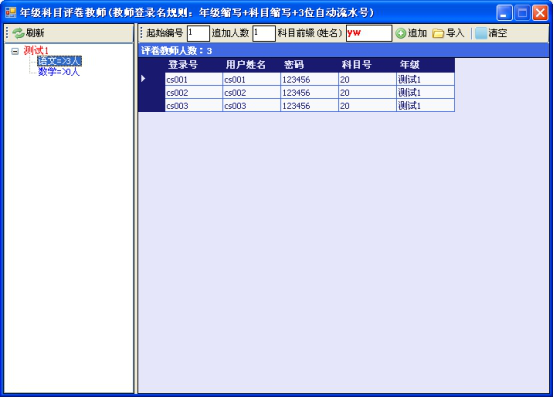Screen dimensions: 554x398
Task: Select the cs002 row header
Action: (x=152, y=93)
